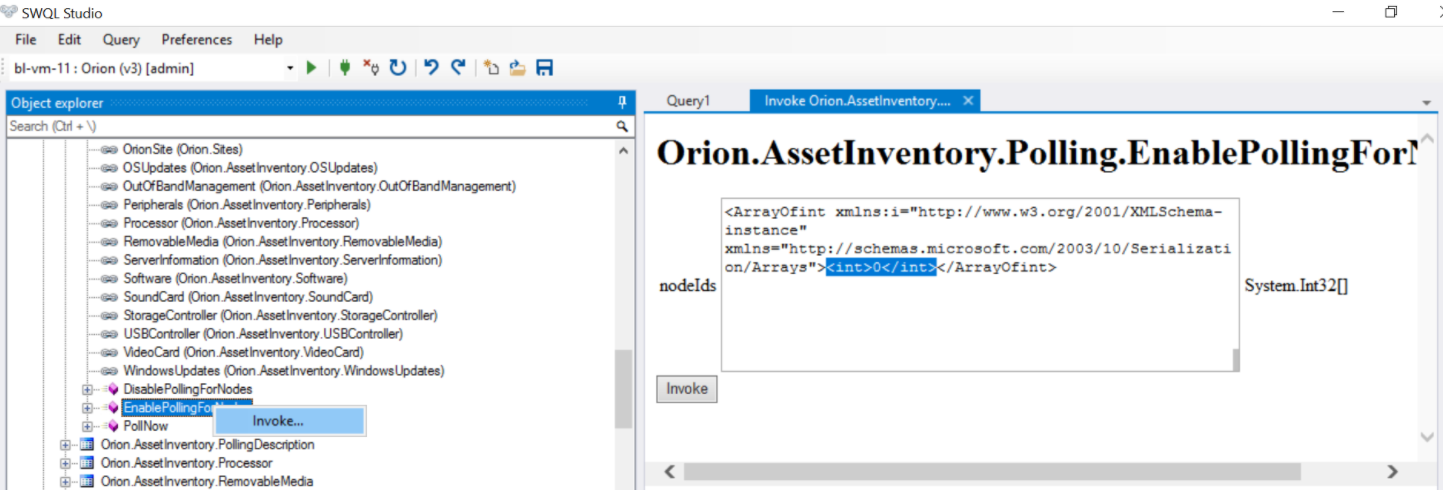The width and height of the screenshot is (1443, 490).
Task: Click the blue refresh icon in toolbar
Action: coord(398,68)
